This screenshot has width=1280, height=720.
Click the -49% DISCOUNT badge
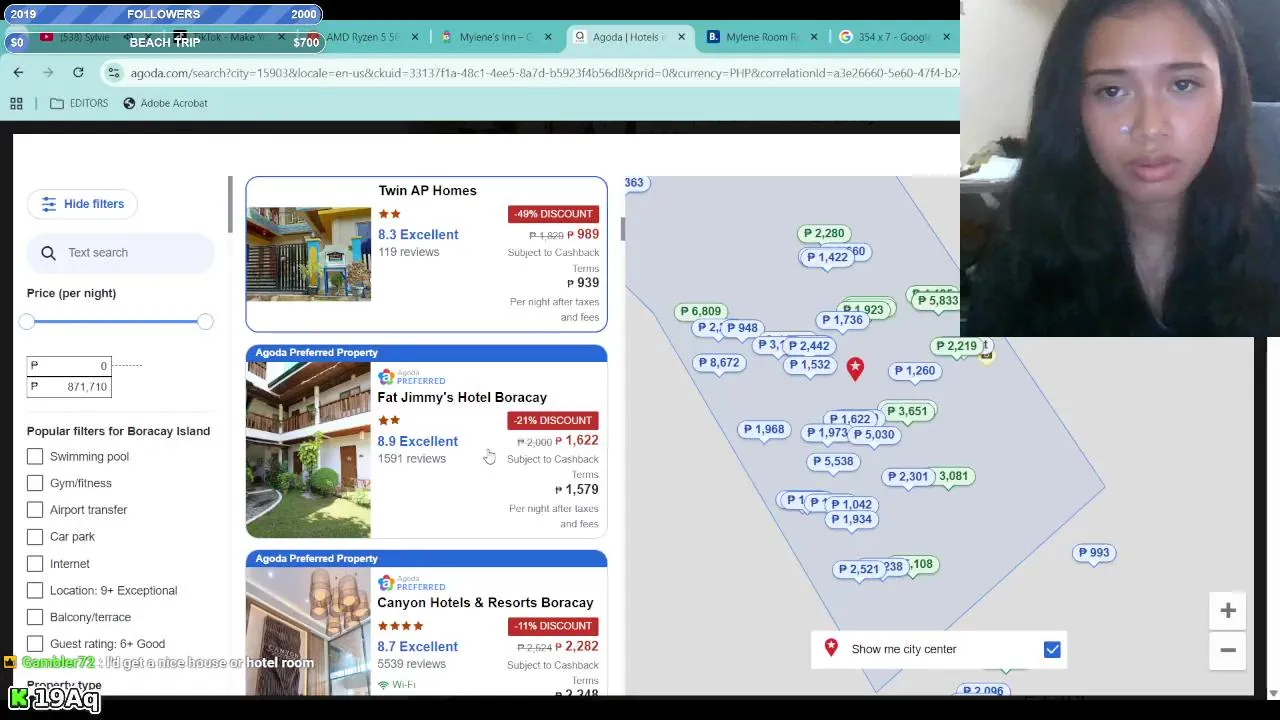coord(553,214)
